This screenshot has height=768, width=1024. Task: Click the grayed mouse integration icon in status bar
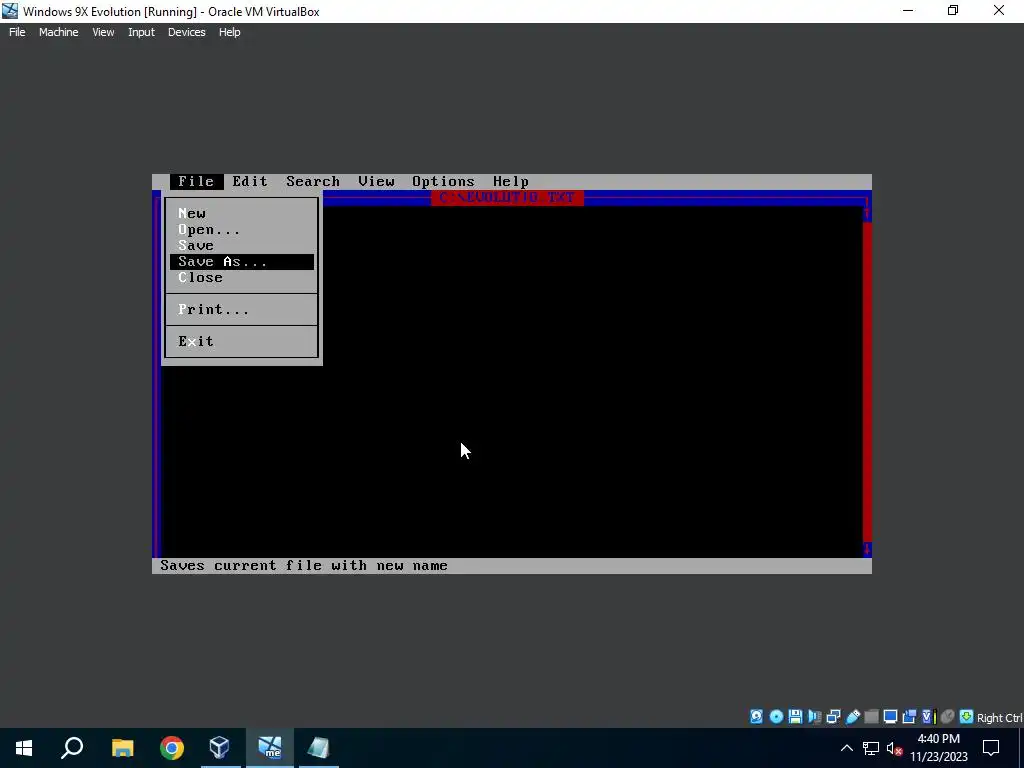[948, 716]
